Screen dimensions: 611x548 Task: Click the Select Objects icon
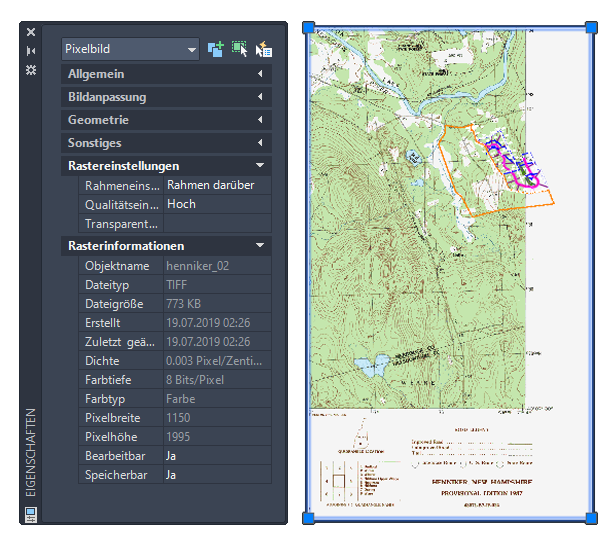click(x=240, y=49)
